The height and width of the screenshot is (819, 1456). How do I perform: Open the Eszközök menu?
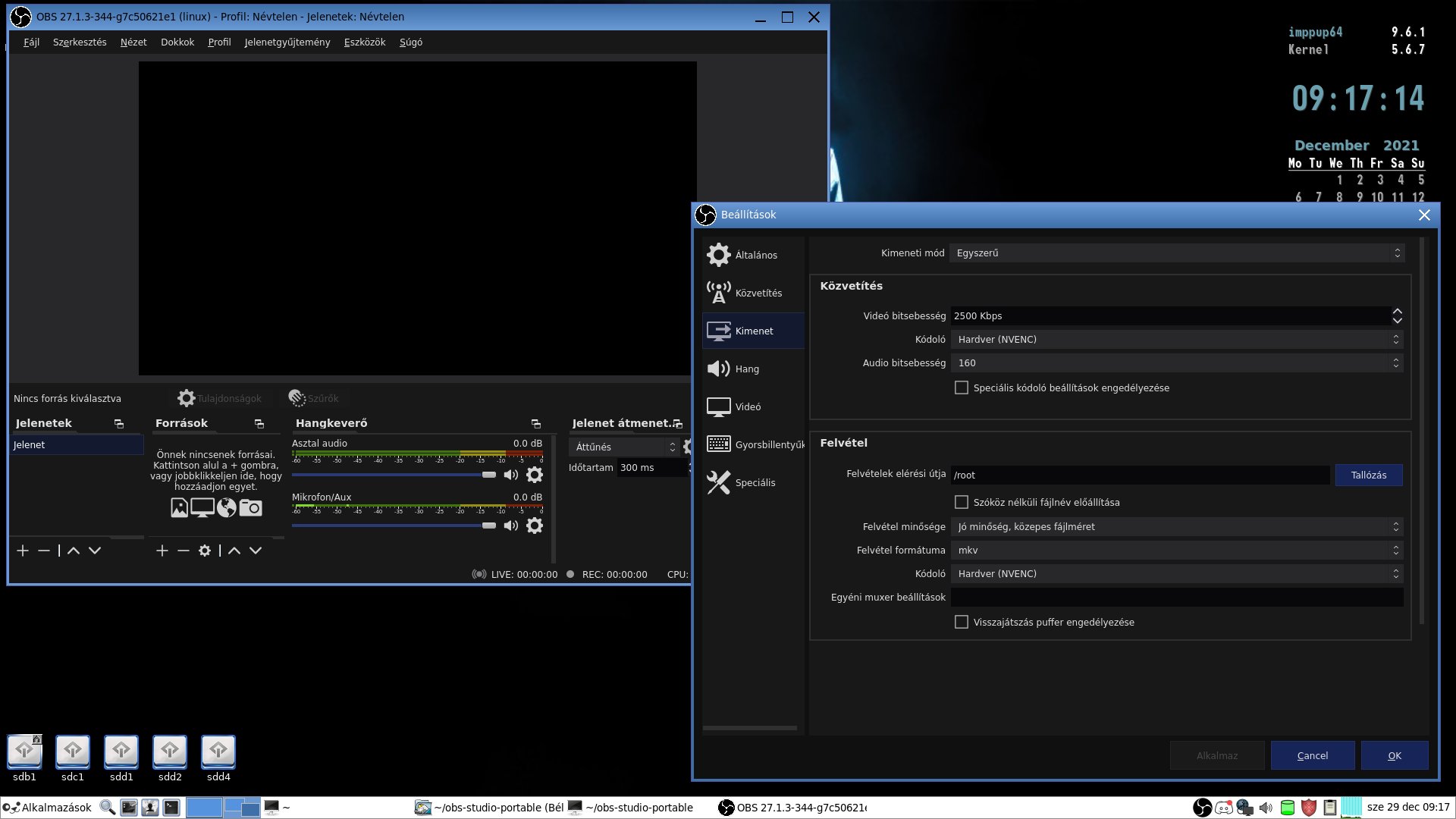click(365, 42)
